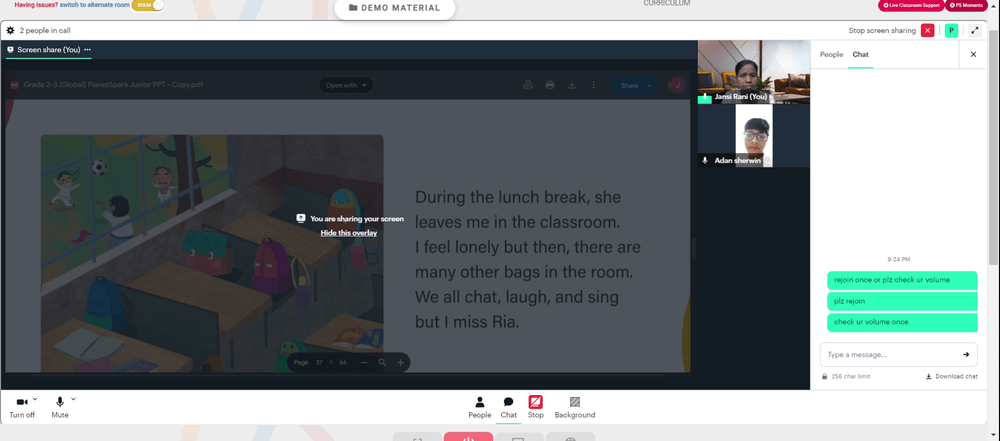Click the CURRICULUM tab at top
1000x441 pixels.
pos(666,3)
